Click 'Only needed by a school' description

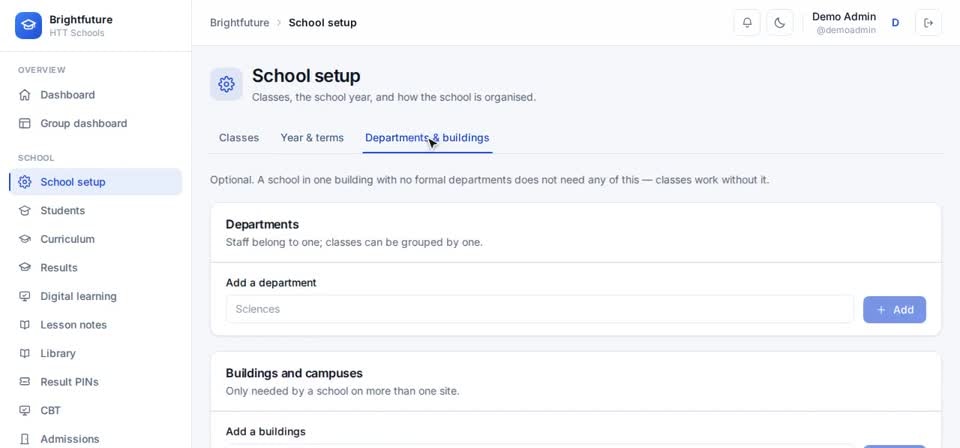342,390
